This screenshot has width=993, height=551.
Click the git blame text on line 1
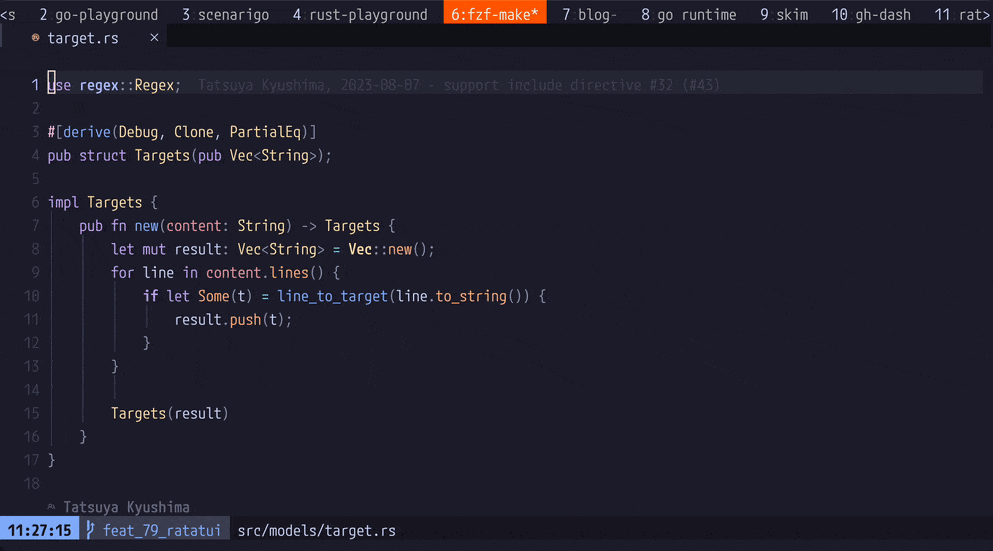pyautogui.click(x=458, y=85)
